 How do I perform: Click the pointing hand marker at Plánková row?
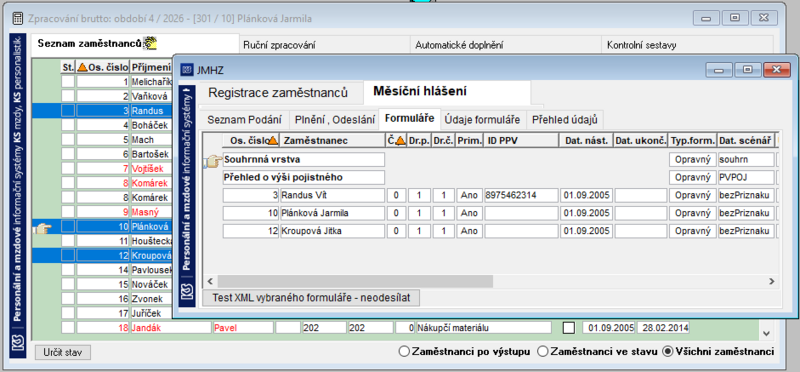point(42,229)
